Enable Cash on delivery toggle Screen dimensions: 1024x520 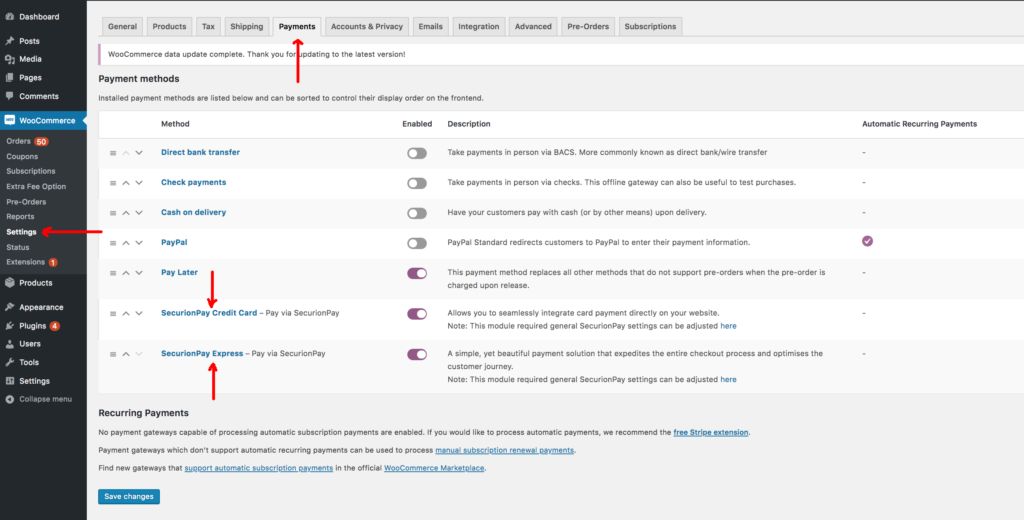coord(417,213)
